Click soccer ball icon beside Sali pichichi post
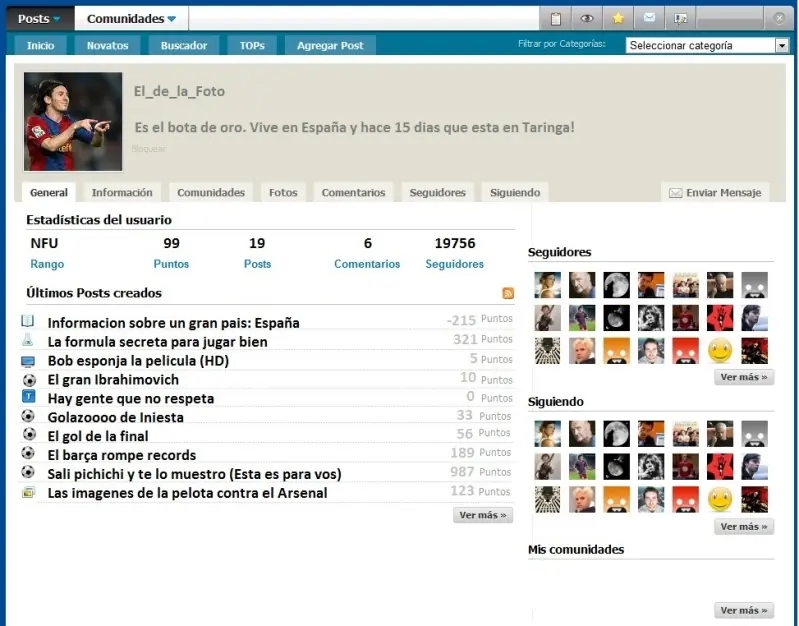The image size is (799, 626). 28,472
